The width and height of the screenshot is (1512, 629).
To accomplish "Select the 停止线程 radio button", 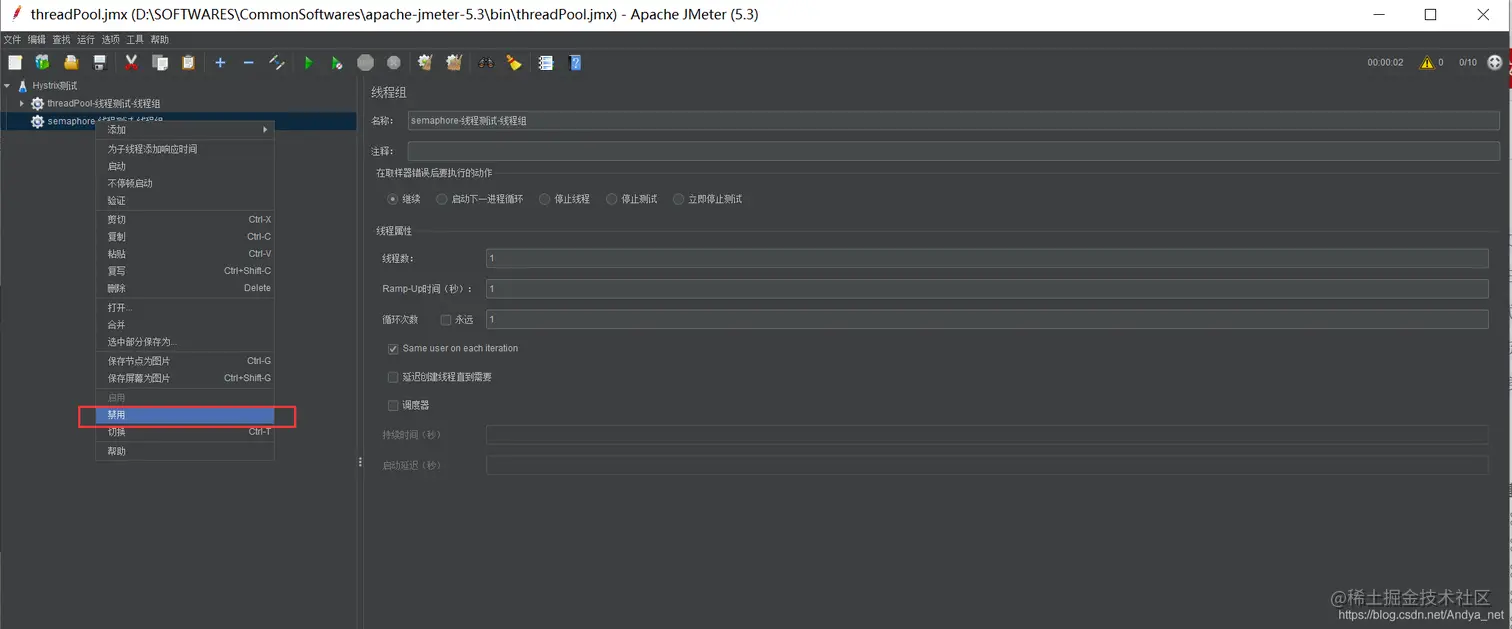I will 545,199.
